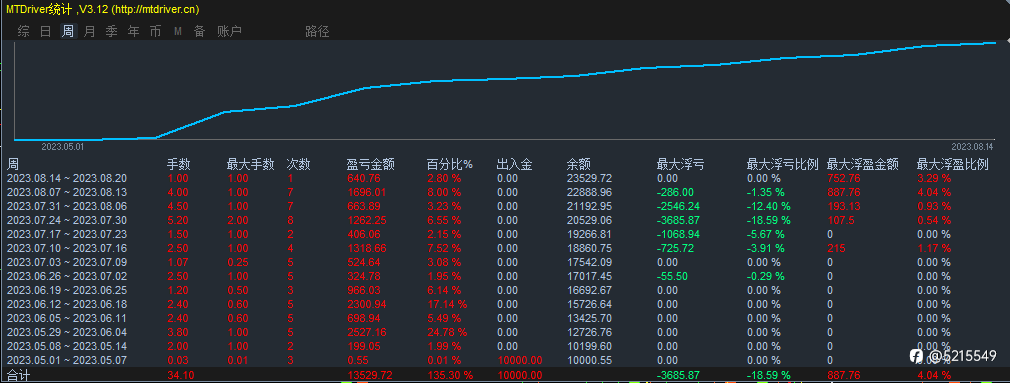The height and width of the screenshot is (383, 1010).
Task: Click the 周 column header
Action: coord(12,164)
